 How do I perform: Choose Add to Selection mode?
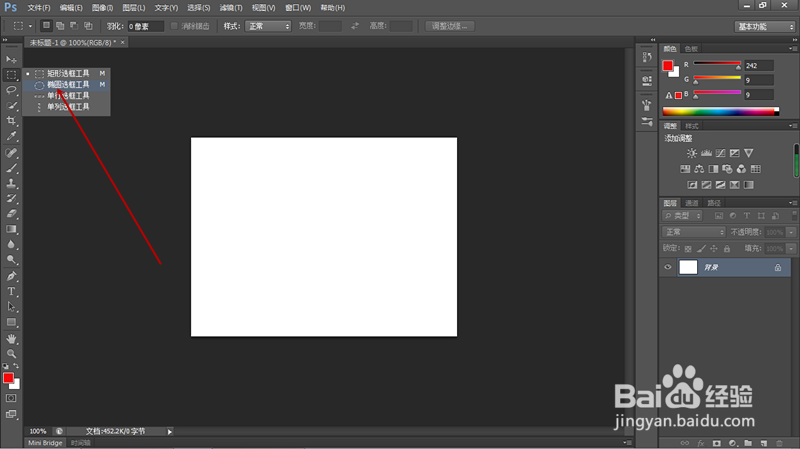point(60,26)
